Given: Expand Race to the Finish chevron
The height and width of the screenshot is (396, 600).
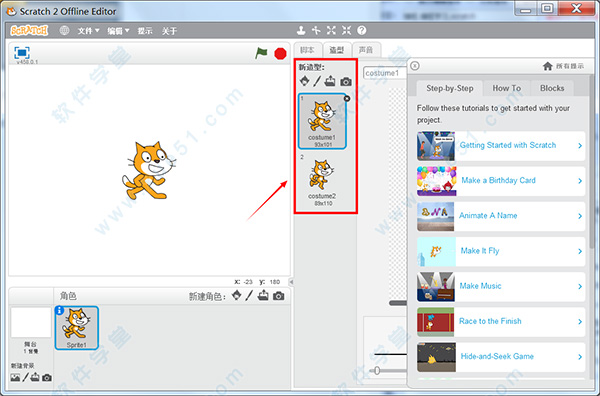Looking at the screenshot, I should coord(580,322).
